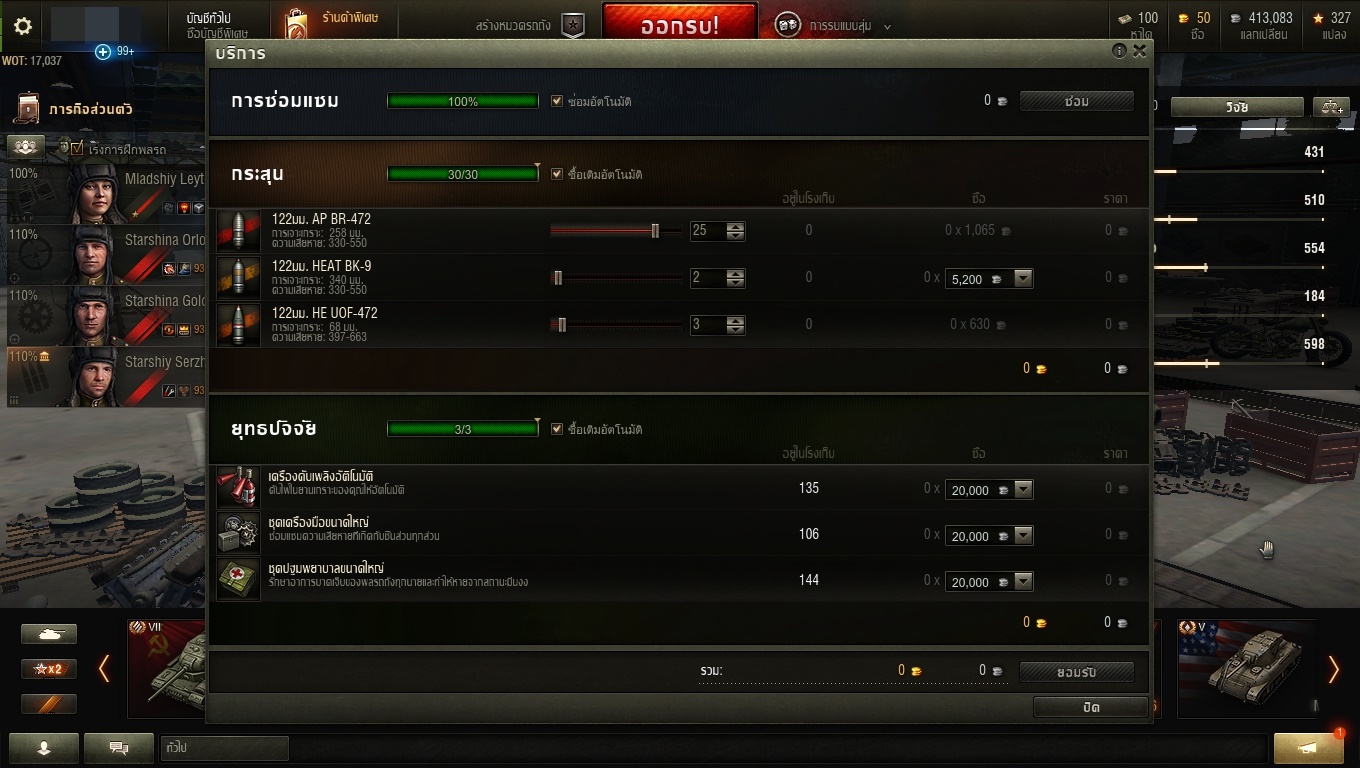Open the random battle mode selector
Image resolution: width=1360 pixels, height=768 pixels.
click(832, 26)
